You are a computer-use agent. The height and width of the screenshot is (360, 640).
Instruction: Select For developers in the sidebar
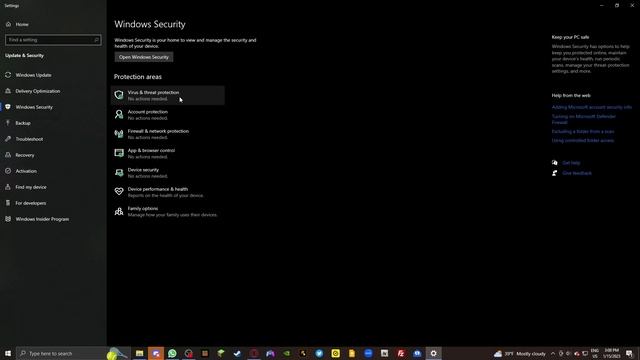(53, 203)
